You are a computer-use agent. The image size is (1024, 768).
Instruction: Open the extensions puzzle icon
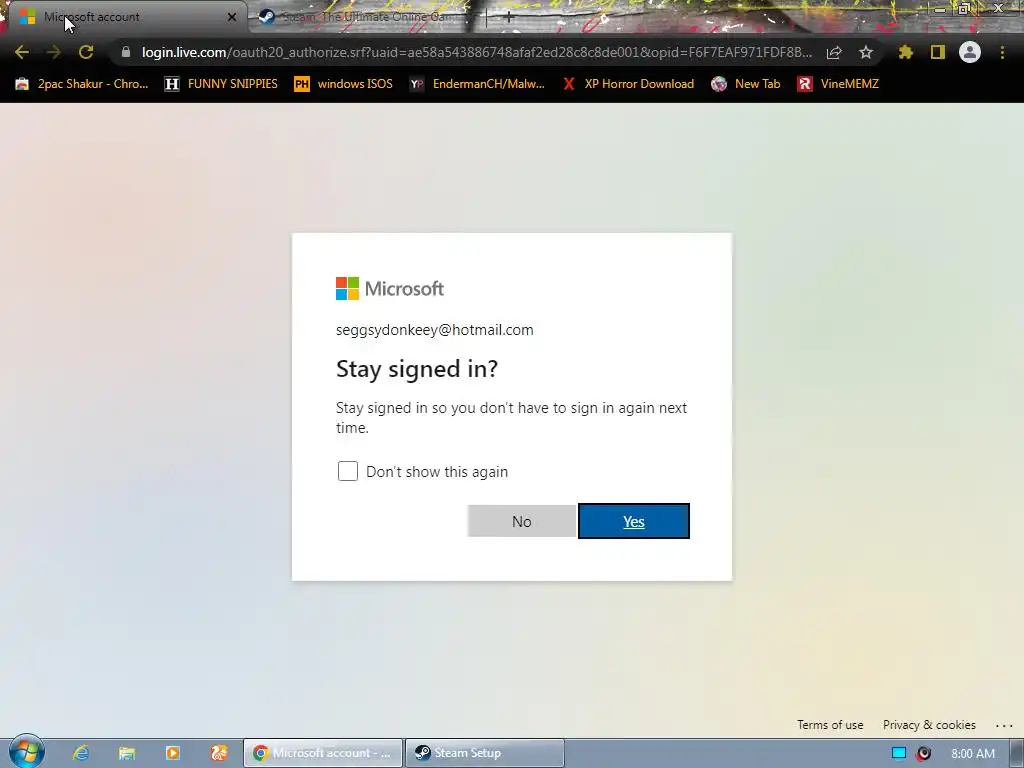click(906, 52)
